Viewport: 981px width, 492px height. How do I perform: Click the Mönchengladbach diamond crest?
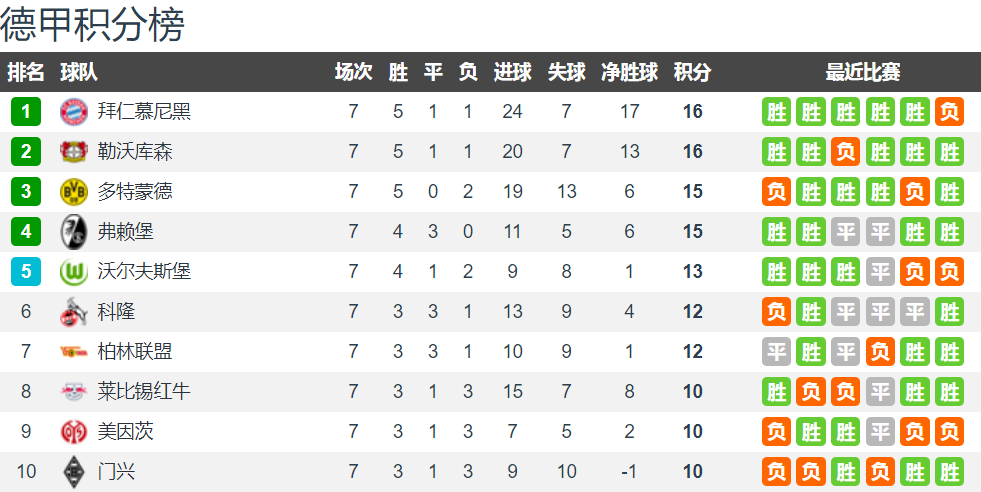click(x=74, y=472)
